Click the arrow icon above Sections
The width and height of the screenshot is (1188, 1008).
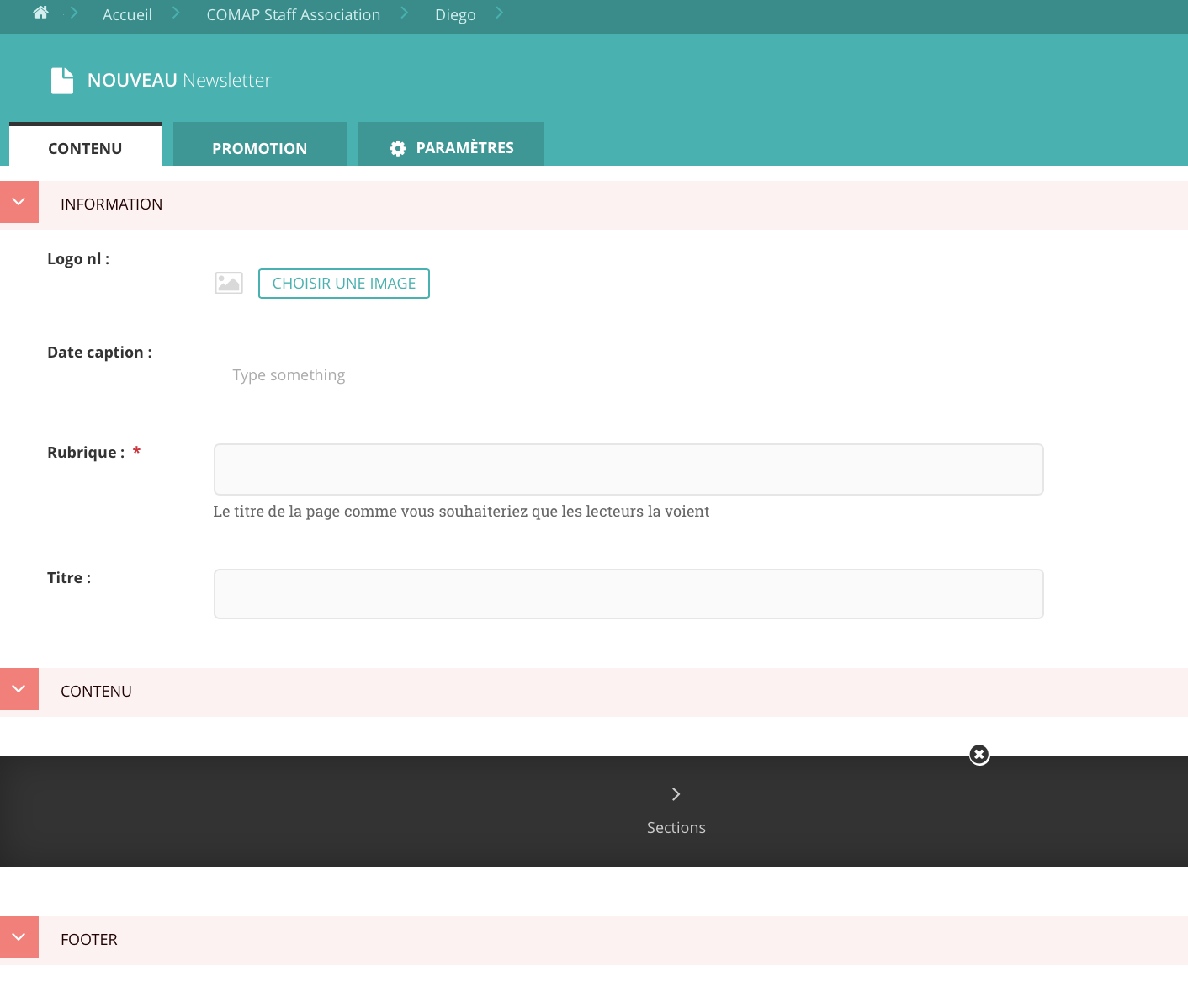676,794
